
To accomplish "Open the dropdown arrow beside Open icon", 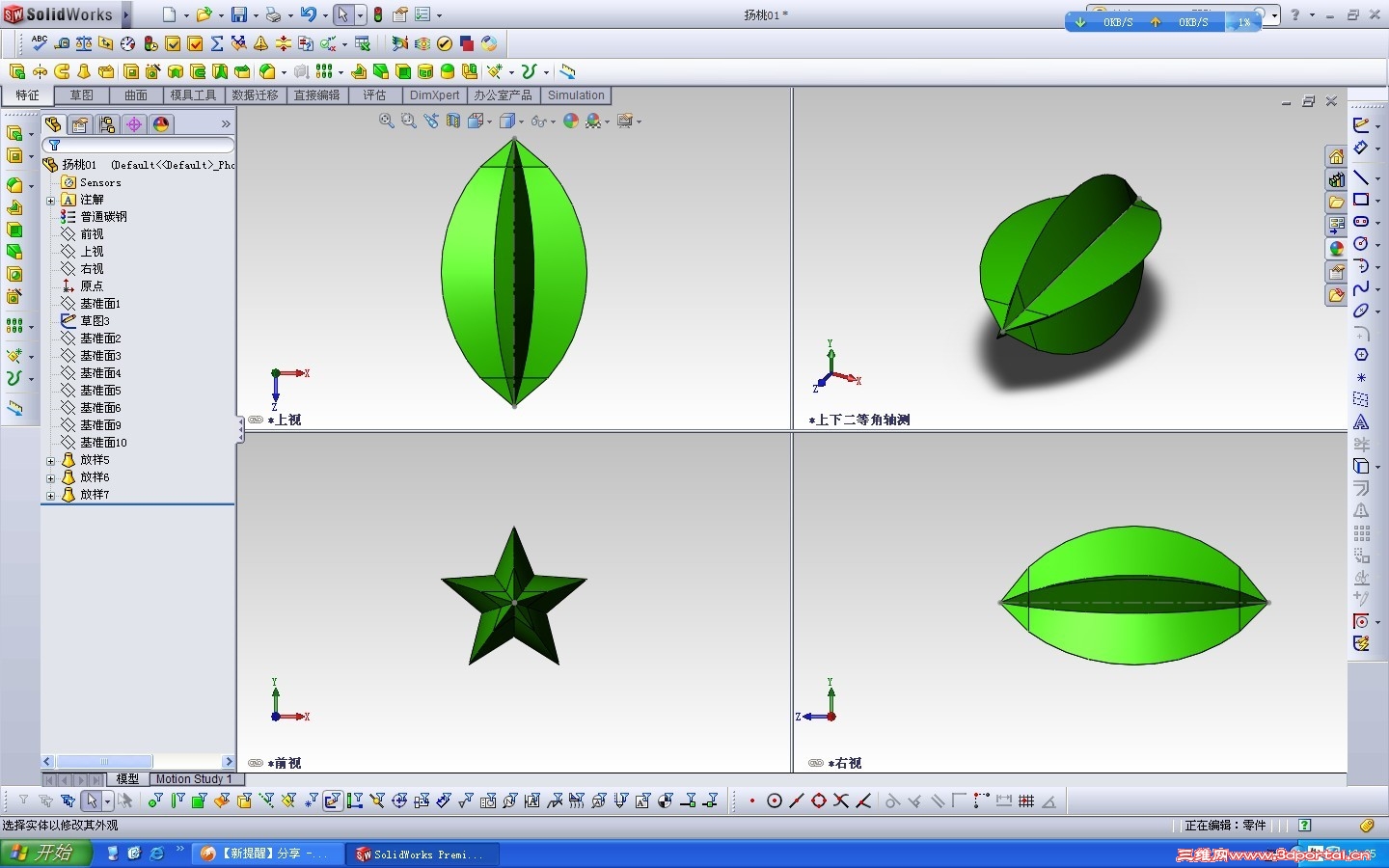I will coord(220,15).
